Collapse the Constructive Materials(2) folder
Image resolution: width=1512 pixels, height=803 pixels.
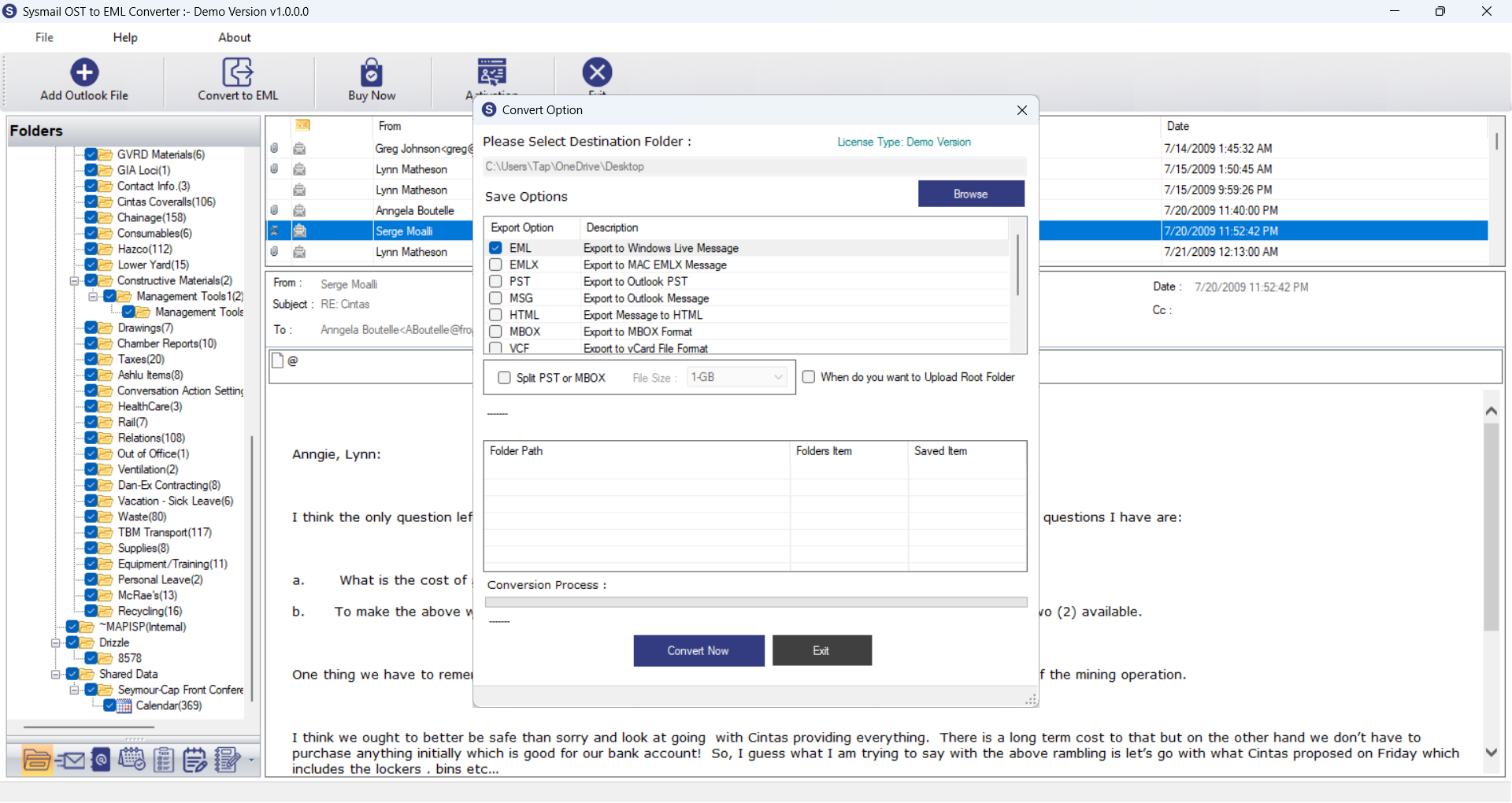pyautogui.click(x=74, y=281)
